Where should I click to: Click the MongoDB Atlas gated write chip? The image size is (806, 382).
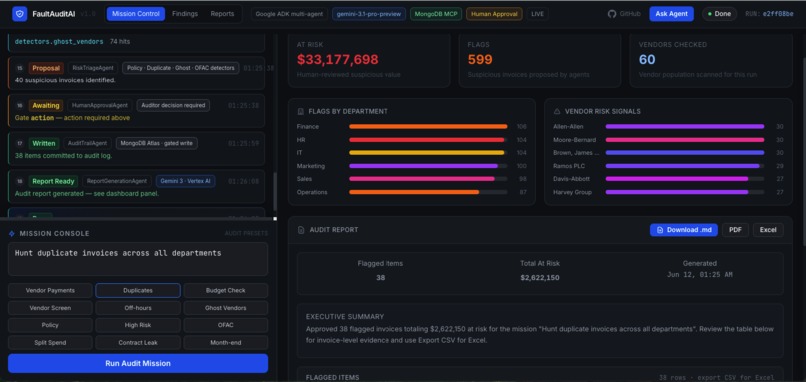(x=156, y=143)
